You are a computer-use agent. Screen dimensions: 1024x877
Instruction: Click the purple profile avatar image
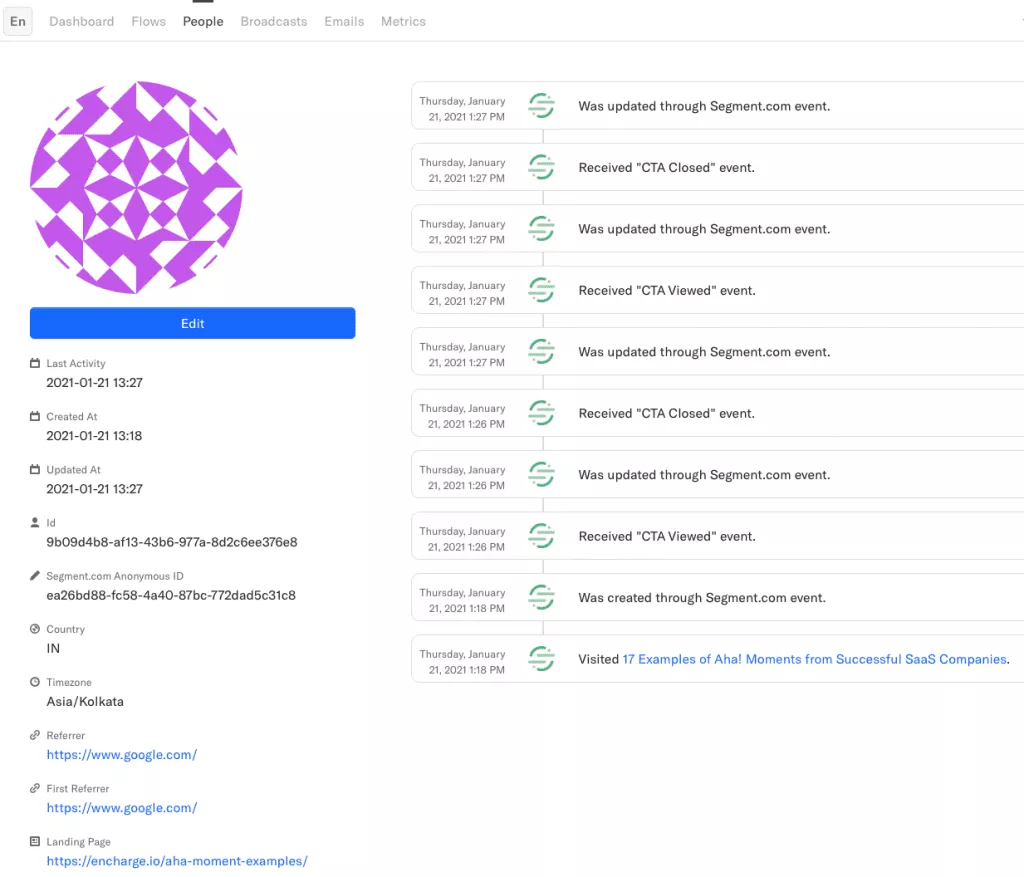(x=136, y=187)
